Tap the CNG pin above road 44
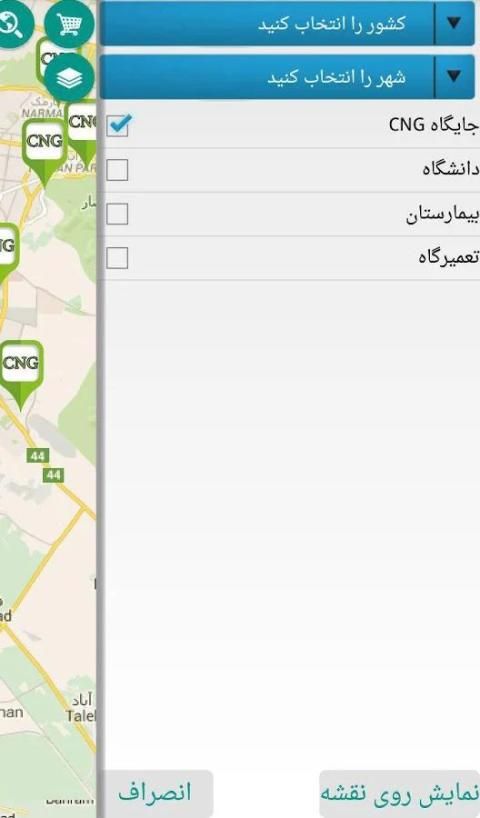The width and height of the screenshot is (480, 818). pos(21,375)
